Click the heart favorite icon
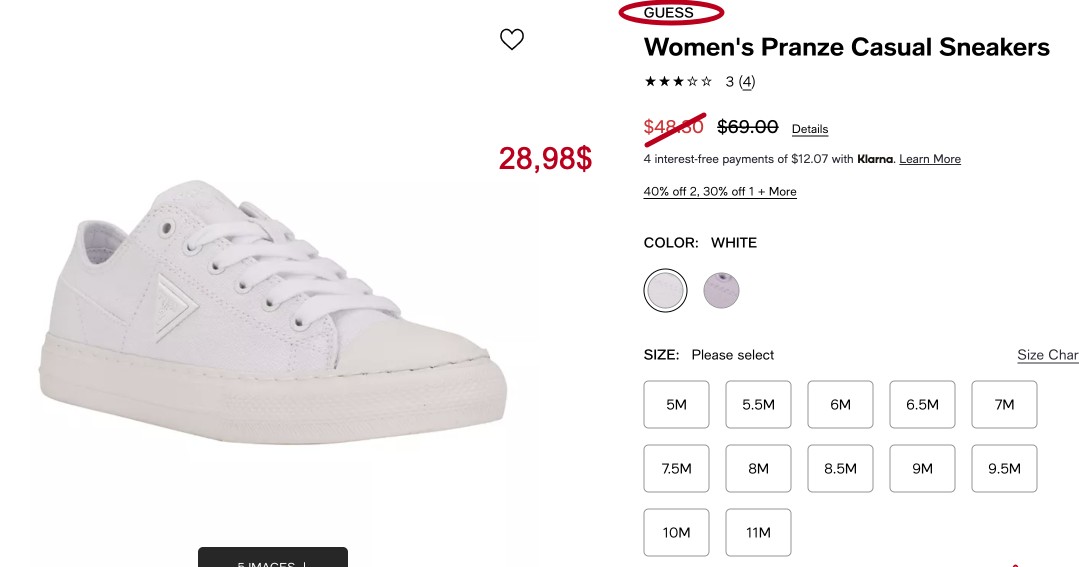 512,40
